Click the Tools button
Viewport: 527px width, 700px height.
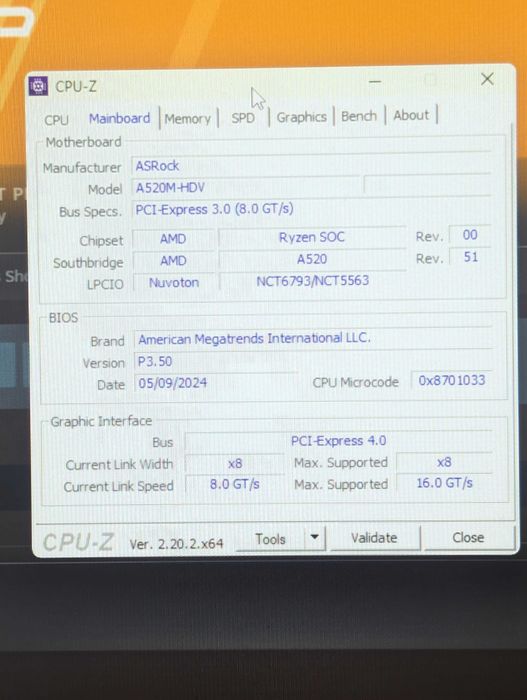tap(270, 539)
